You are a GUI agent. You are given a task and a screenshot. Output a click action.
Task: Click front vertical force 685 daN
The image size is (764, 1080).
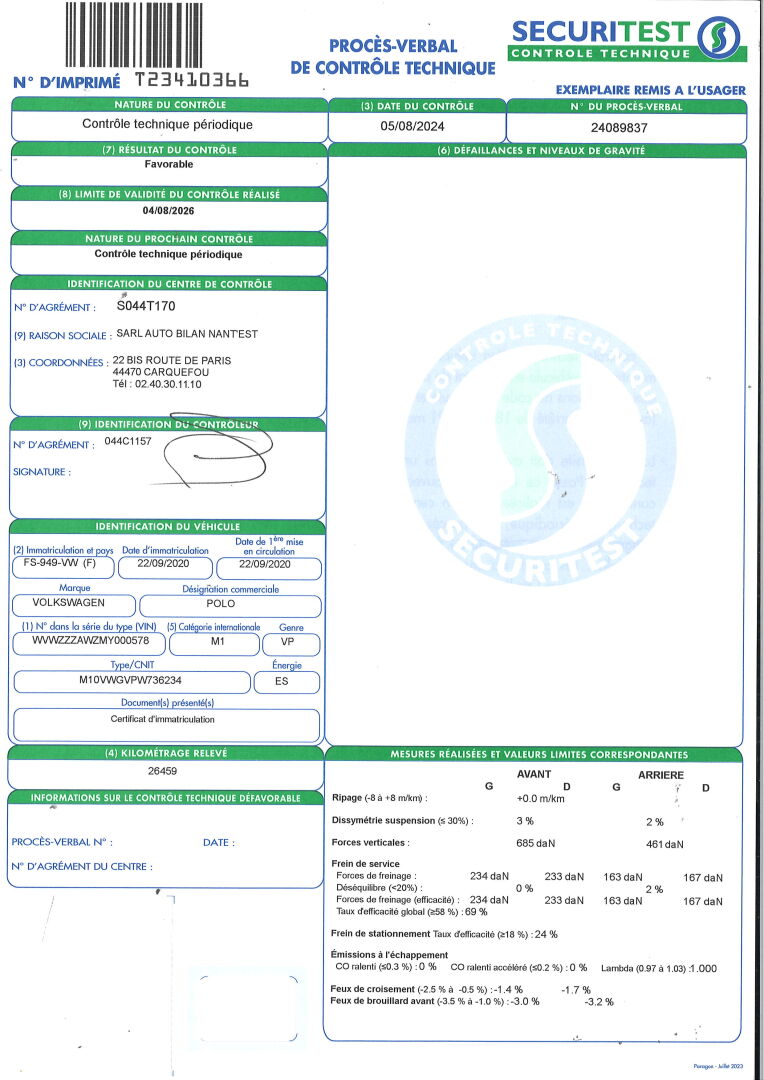click(x=535, y=843)
